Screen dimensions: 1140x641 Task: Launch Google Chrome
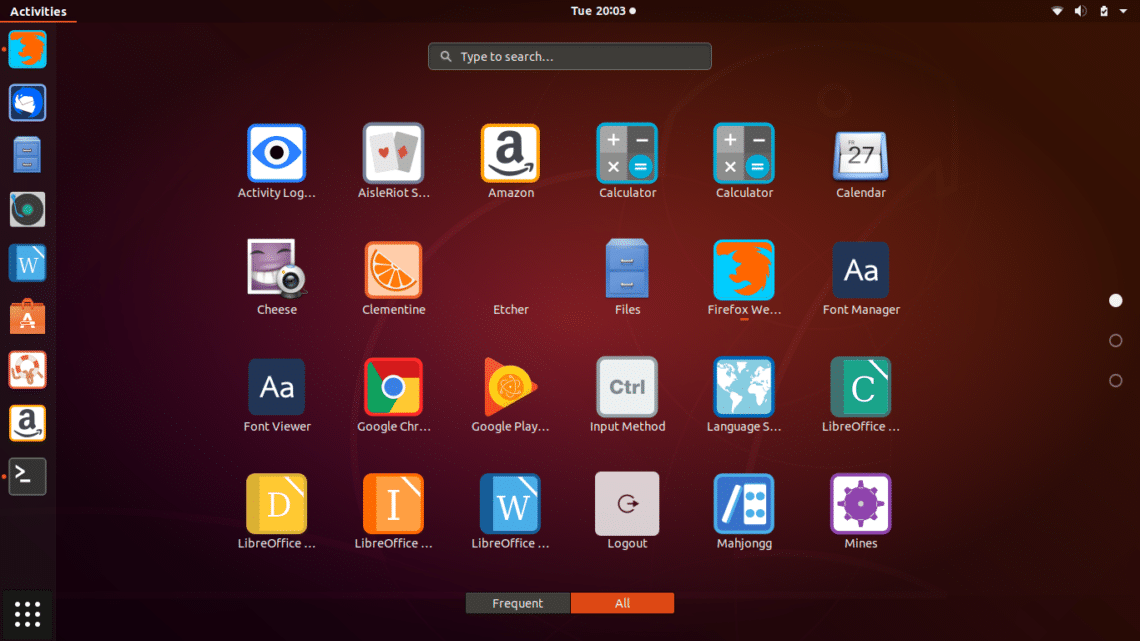pos(393,387)
